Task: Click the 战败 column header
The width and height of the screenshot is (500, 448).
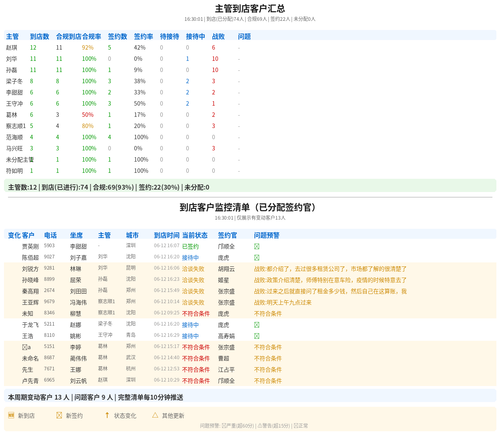Action: tap(218, 36)
